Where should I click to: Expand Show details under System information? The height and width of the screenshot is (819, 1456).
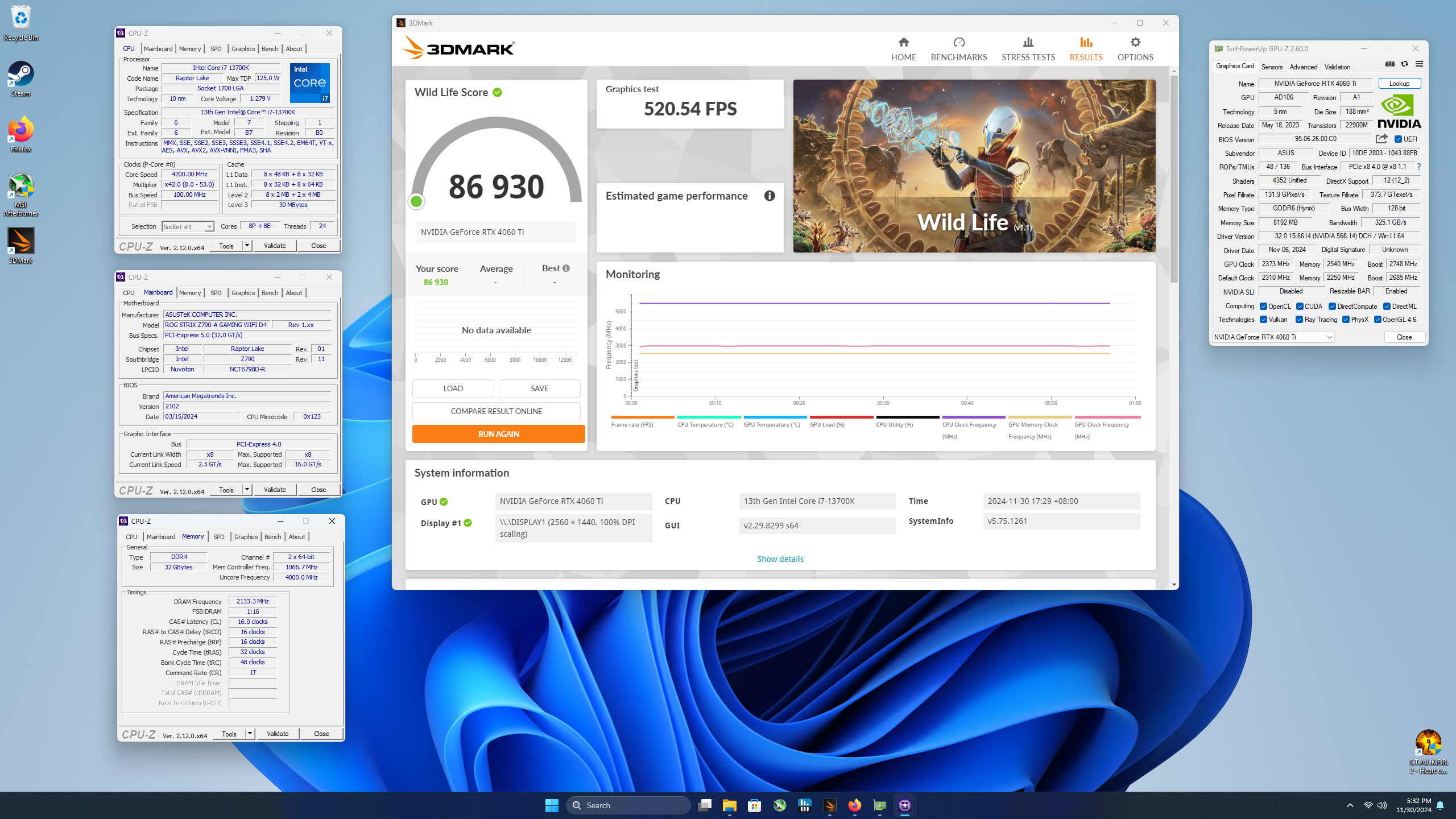780,559
